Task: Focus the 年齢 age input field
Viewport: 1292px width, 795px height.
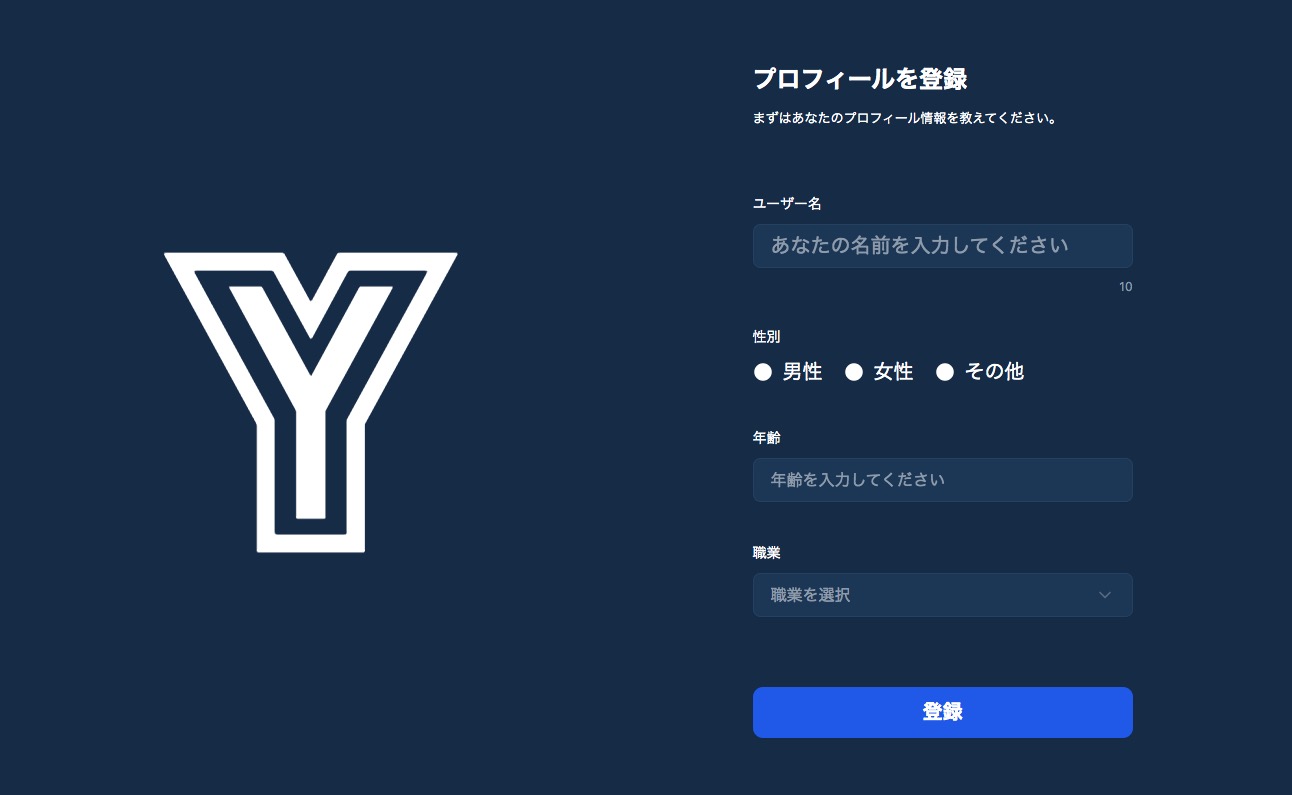Action: (x=942, y=480)
